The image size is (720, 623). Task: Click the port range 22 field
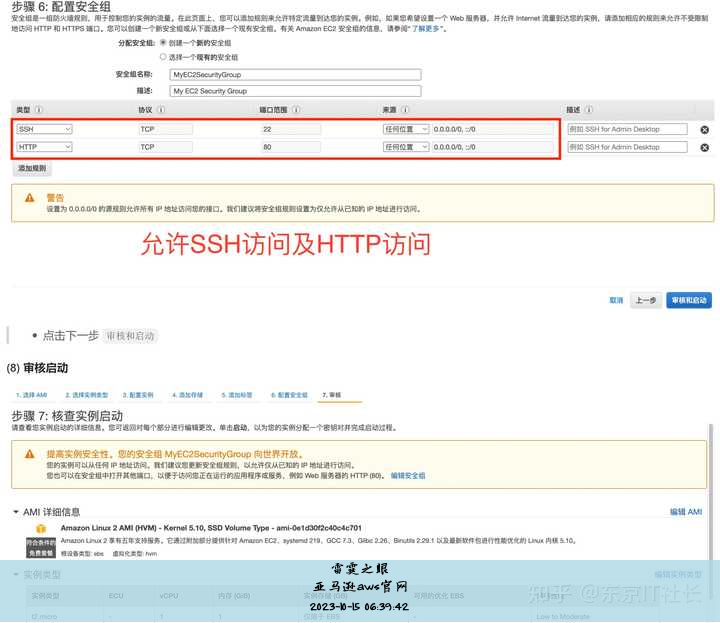tap(291, 129)
